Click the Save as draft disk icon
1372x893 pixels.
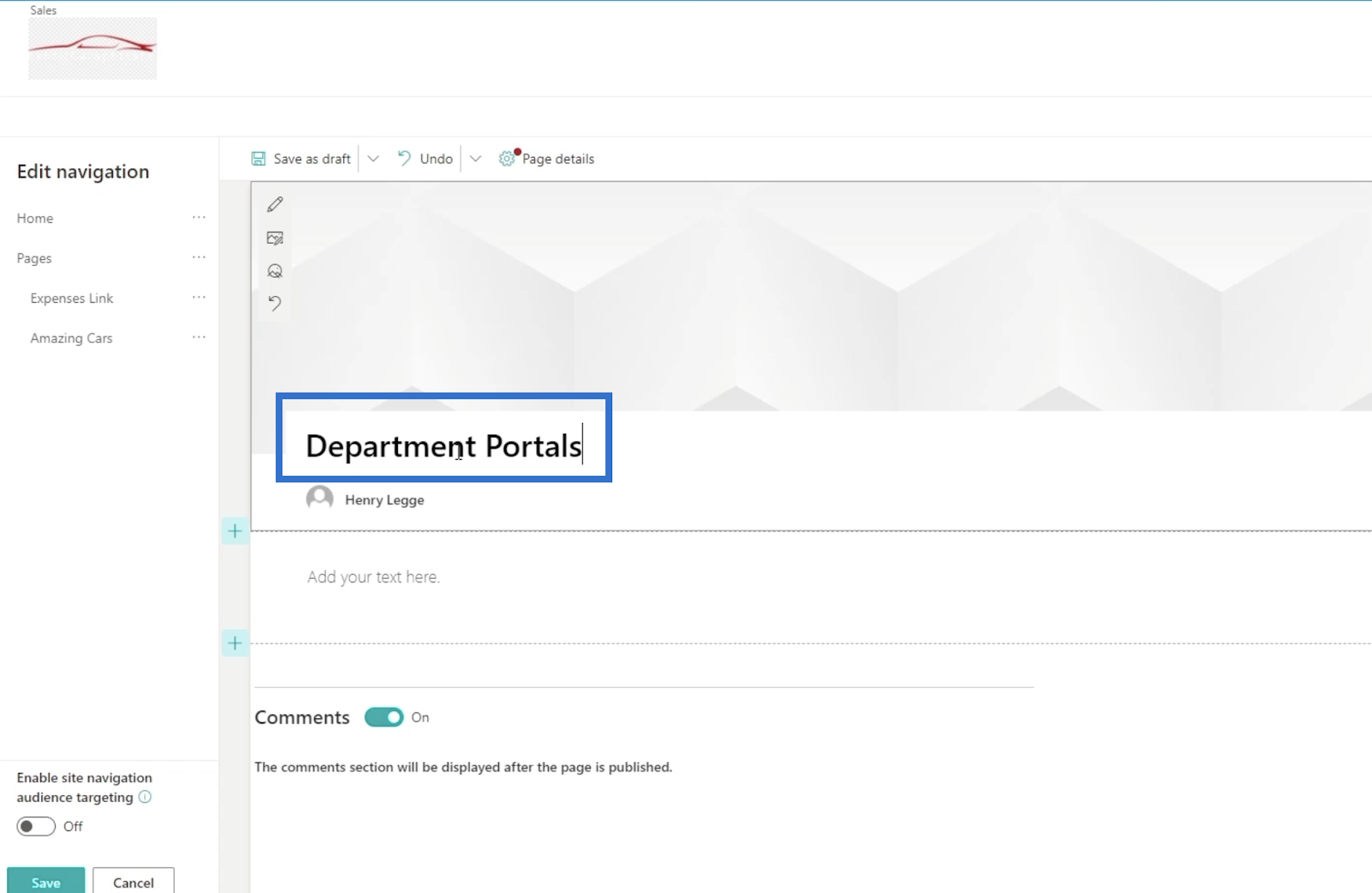pyautogui.click(x=258, y=159)
